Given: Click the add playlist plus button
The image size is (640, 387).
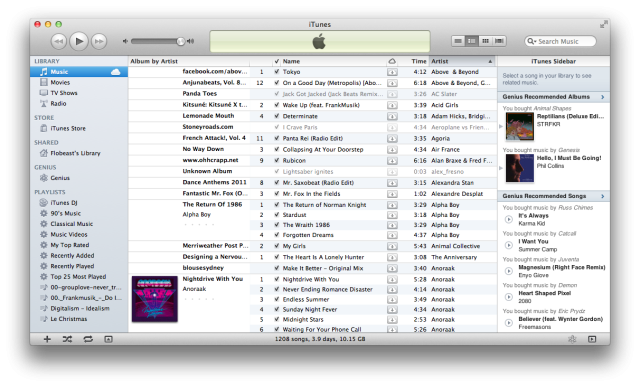Looking at the screenshot, I should 47,339.
